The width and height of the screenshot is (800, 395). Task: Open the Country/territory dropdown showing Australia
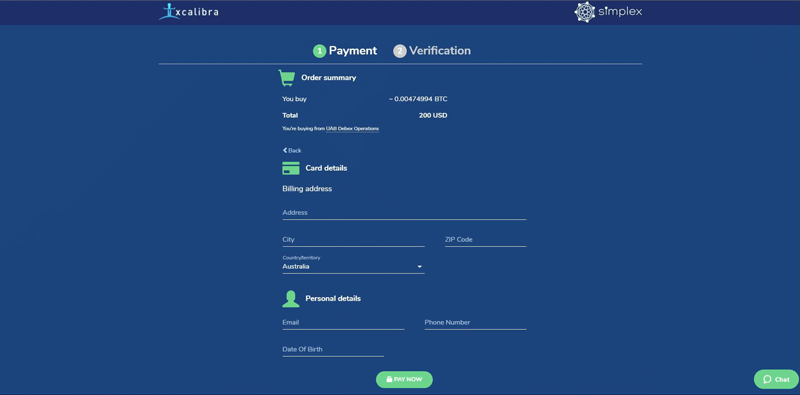coord(353,266)
